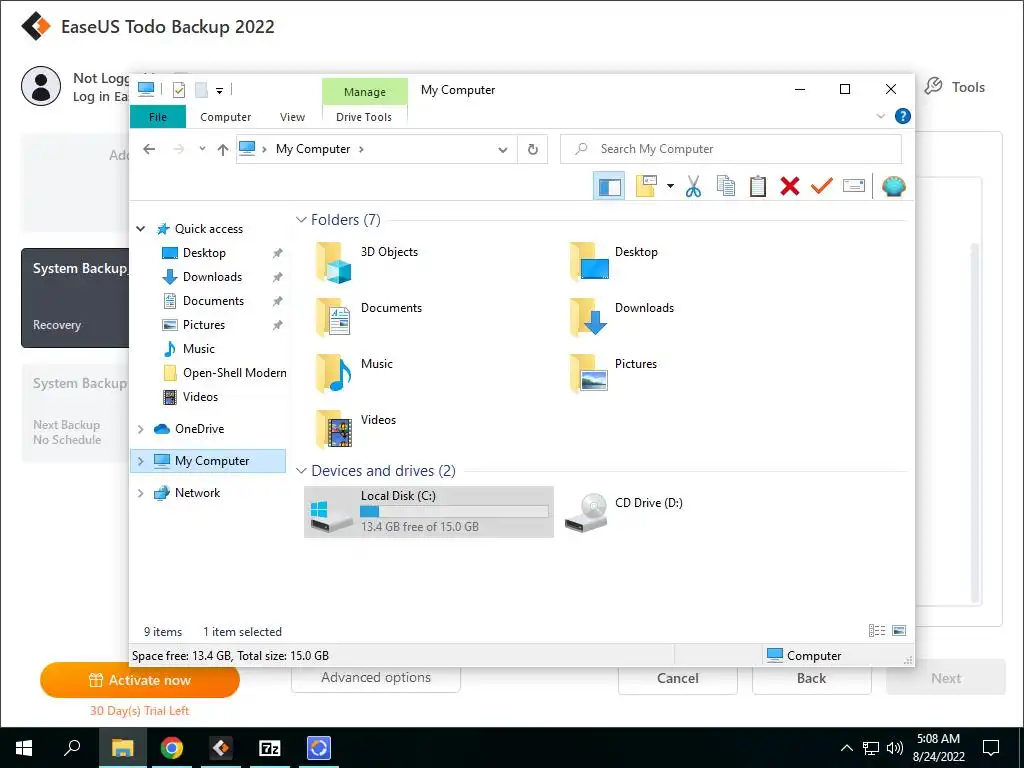1024x768 pixels.
Task: Open Chrome from the taskbar
Action: click(172, 748)
